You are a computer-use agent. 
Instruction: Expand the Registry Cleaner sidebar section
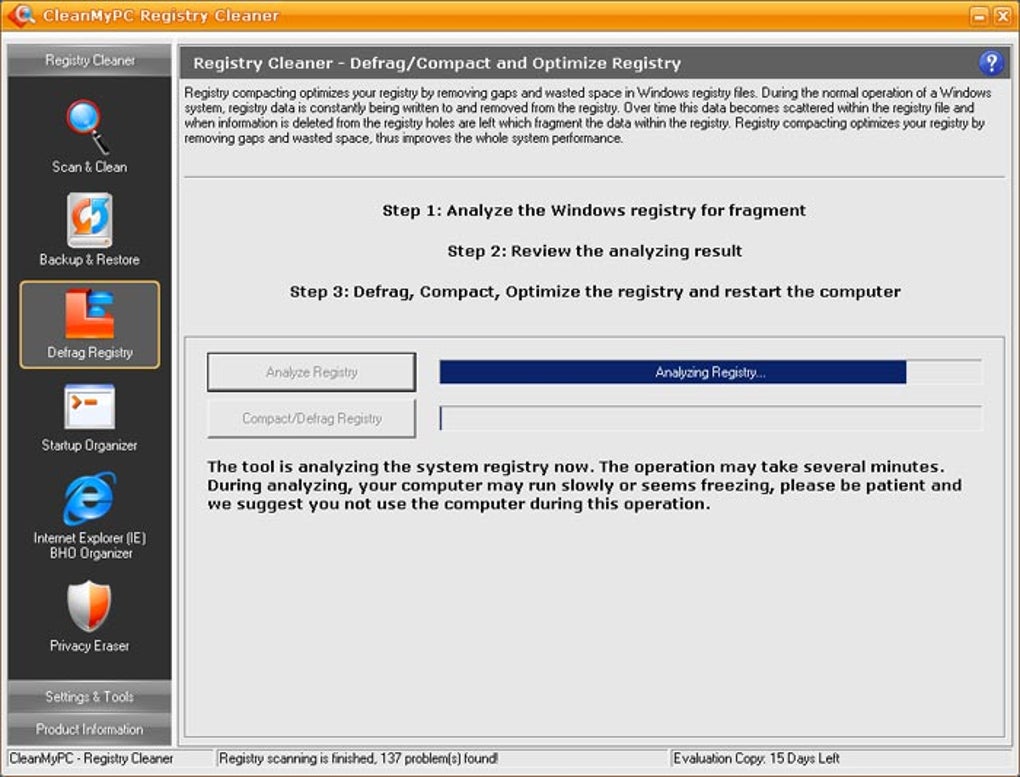90,61
